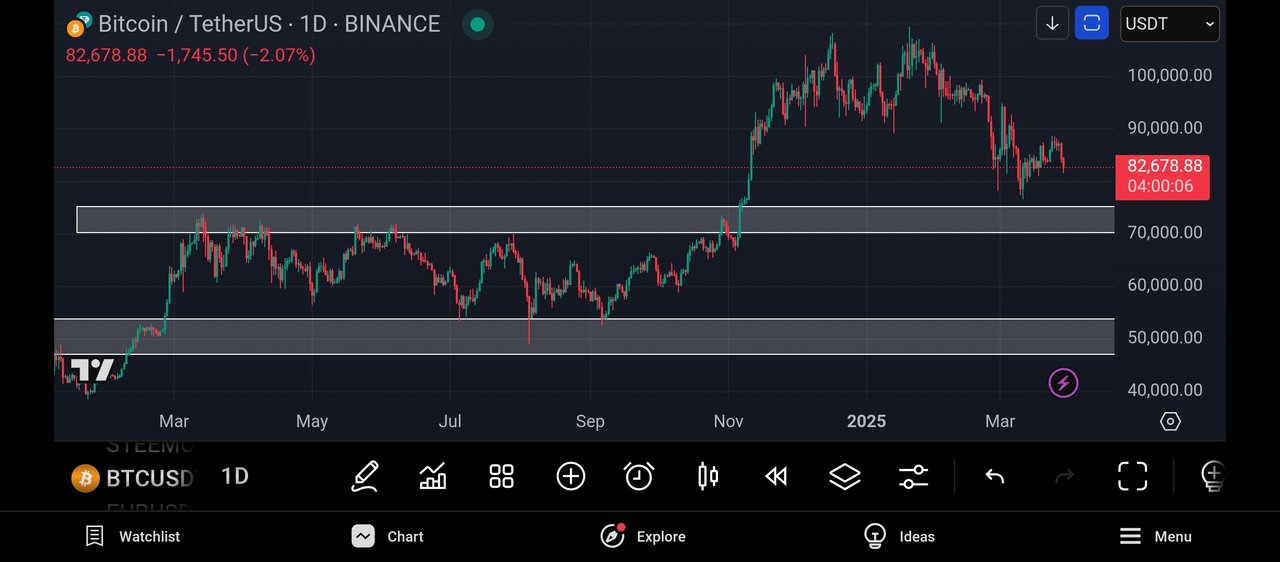The width and height of the screenshot is (1280, 562).
Task: Tap the plus circle add symbol icon
Action: tap(570, 476)
